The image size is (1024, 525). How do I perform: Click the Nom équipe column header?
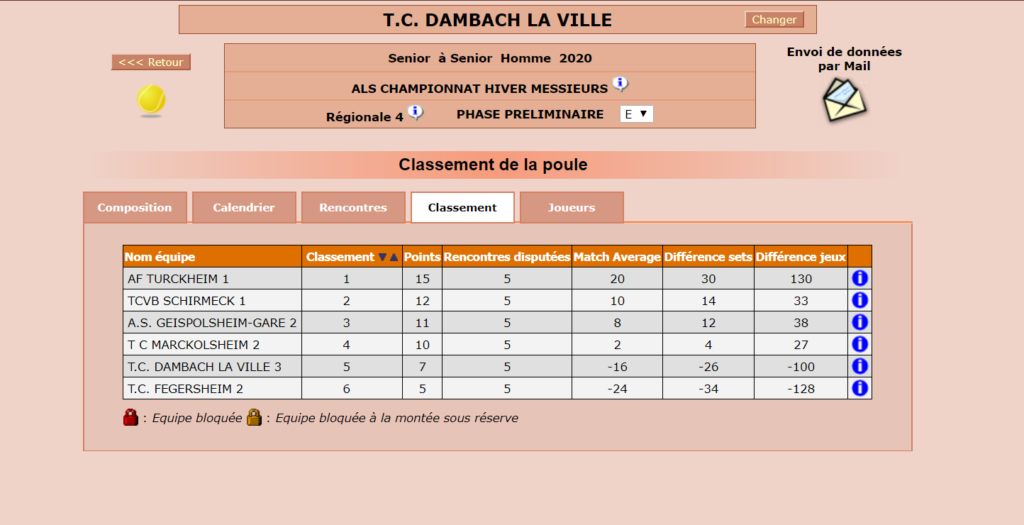pos(212,257)
